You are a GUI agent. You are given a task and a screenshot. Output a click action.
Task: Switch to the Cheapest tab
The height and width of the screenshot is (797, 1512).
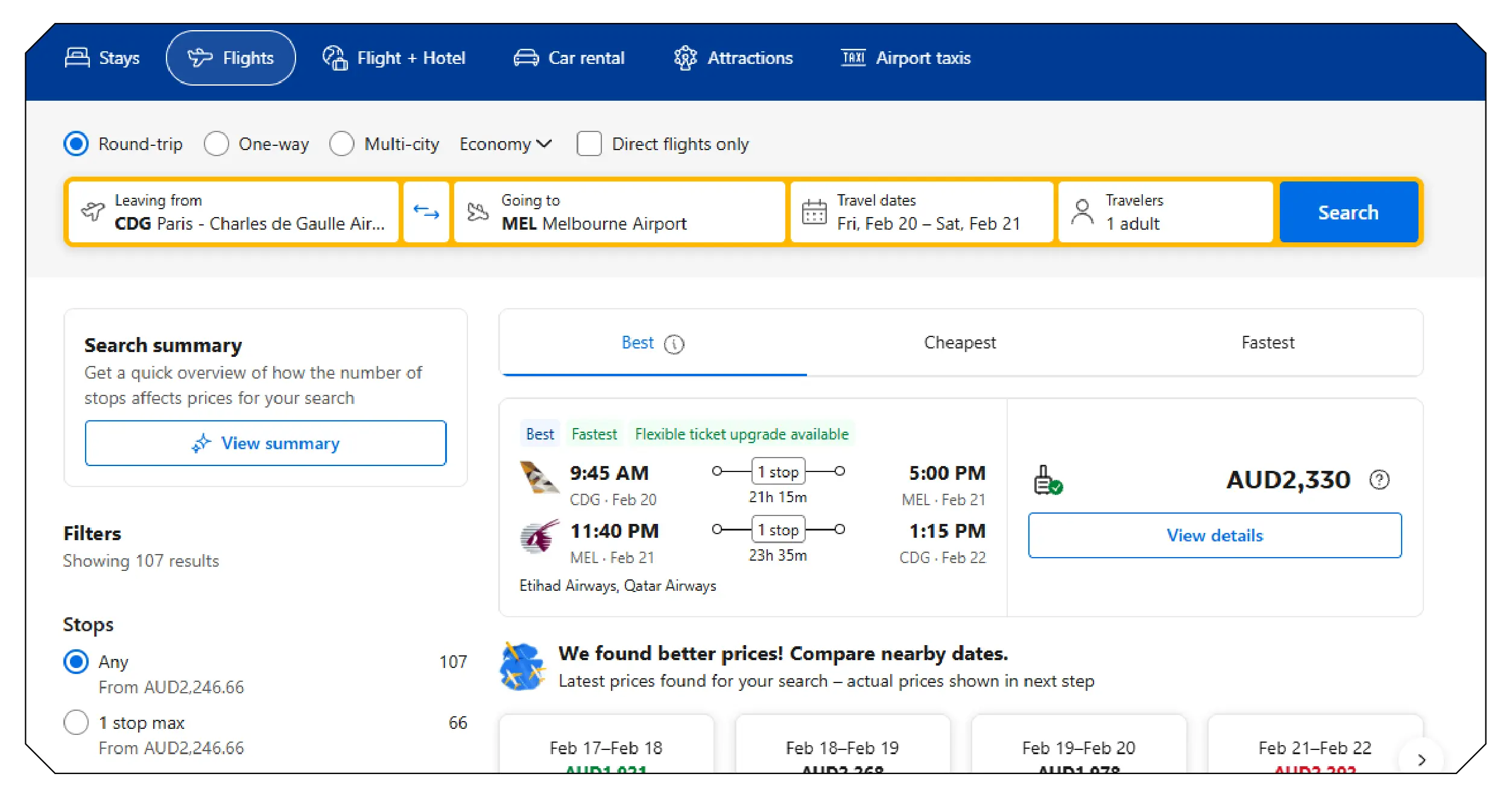point(960,342)
